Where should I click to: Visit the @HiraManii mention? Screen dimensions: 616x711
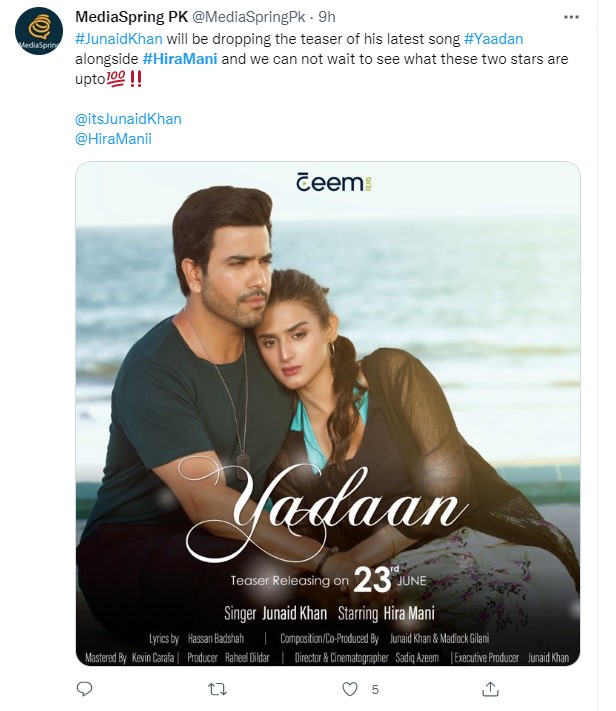(x=113, y=139)
